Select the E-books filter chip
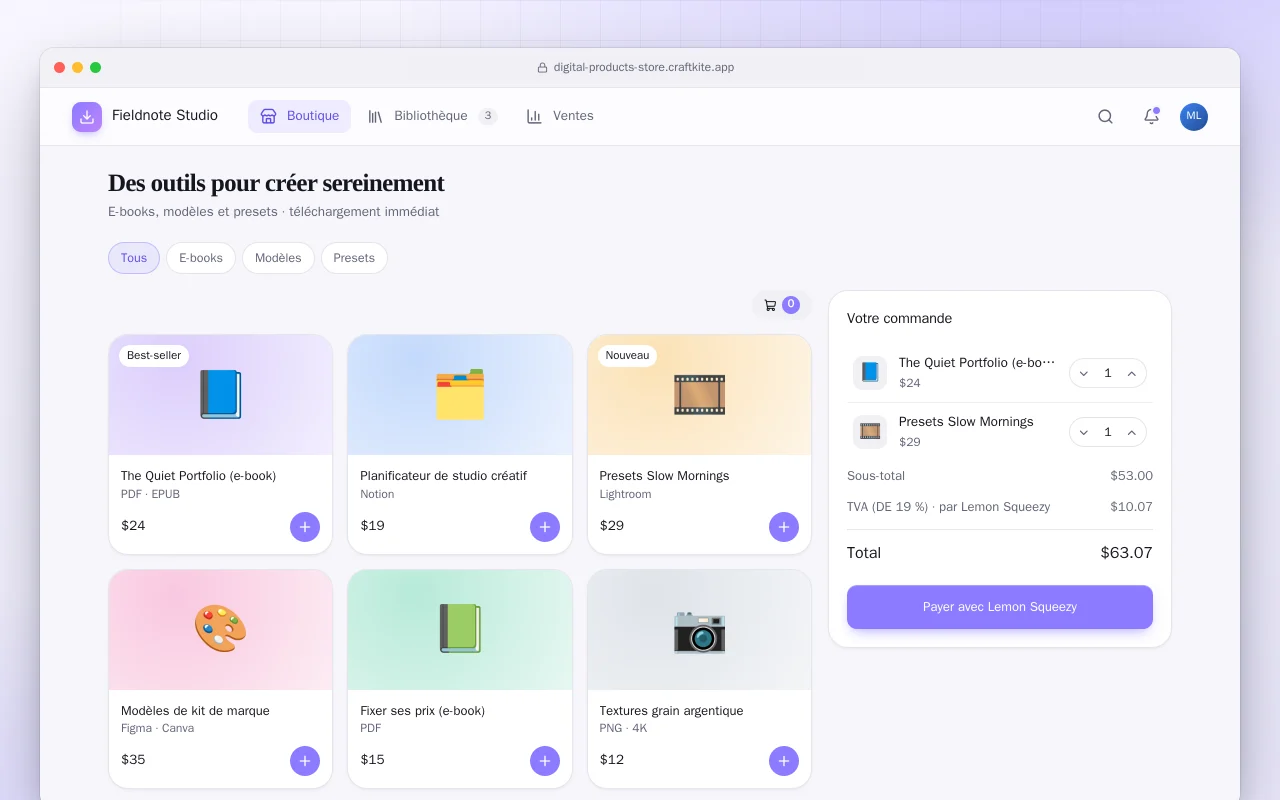1280x800 pixels. (x=201, y=258)
